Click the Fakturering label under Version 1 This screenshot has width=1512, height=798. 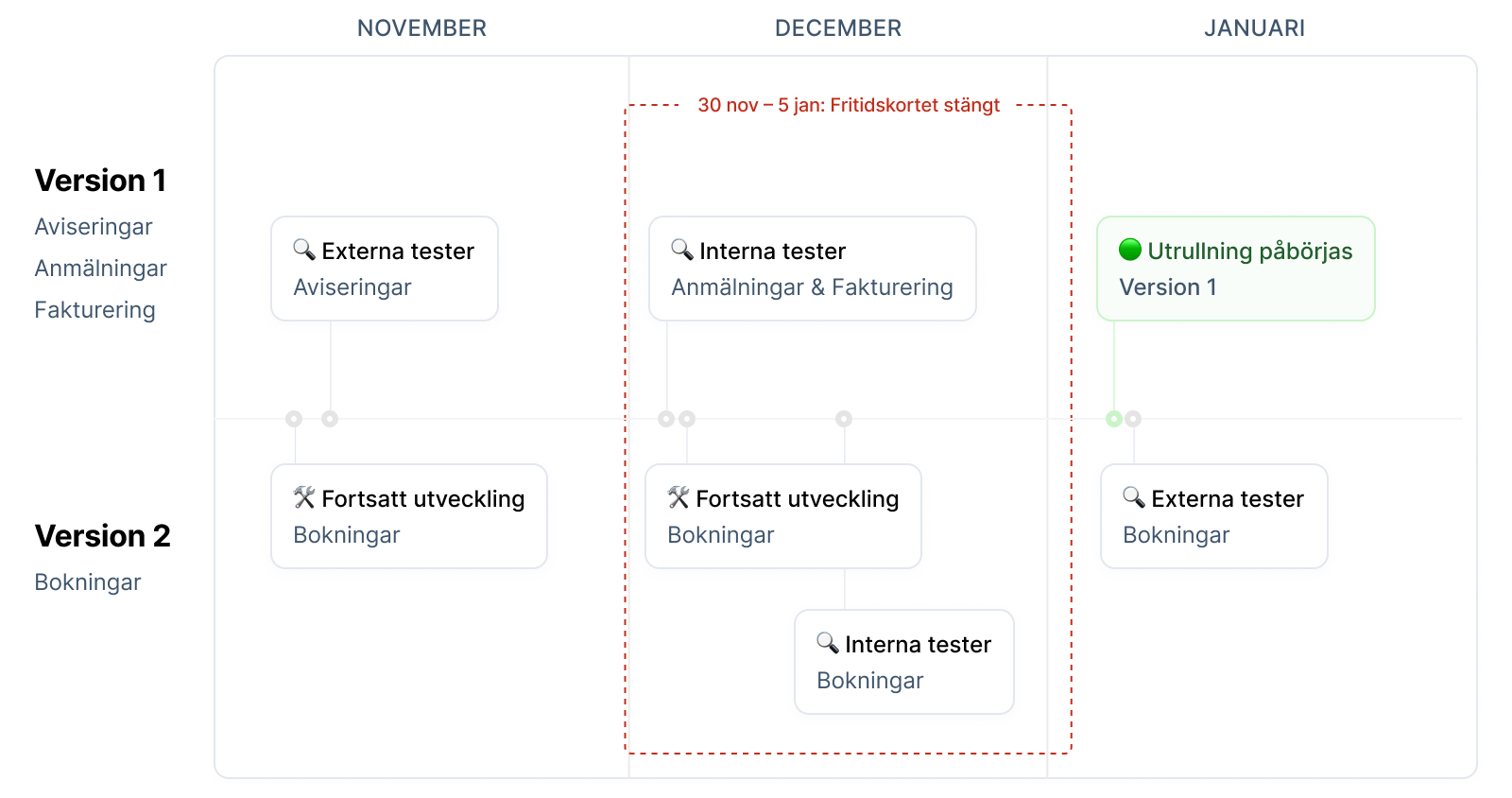coord(94,310)
